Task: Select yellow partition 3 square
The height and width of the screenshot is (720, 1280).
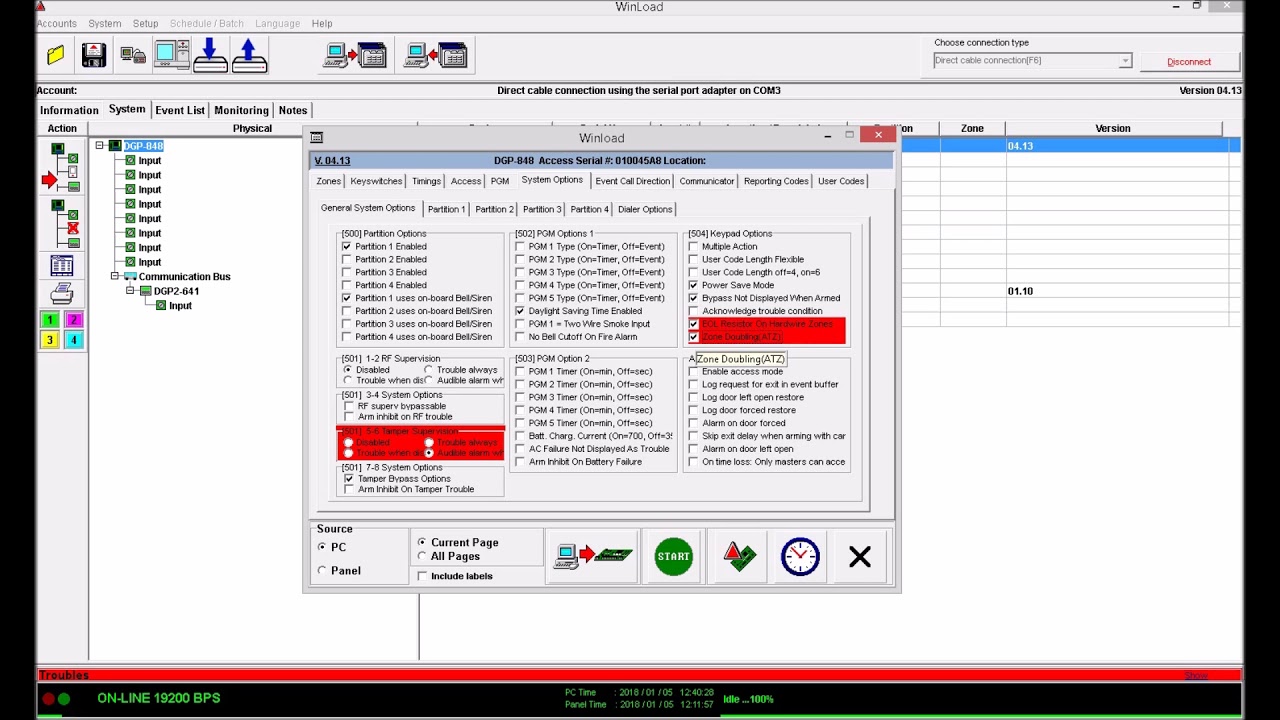Action: (x=49, y=340)
